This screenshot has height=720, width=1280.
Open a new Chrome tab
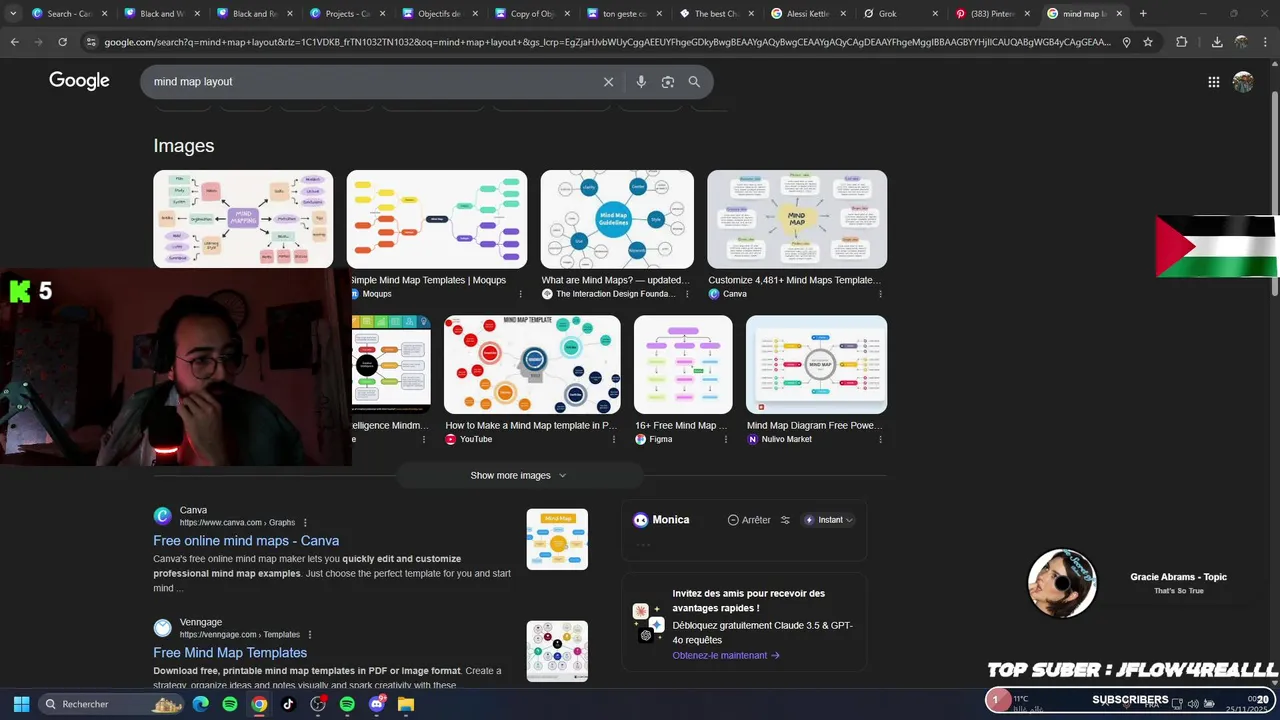click(x=1143, y=14)
